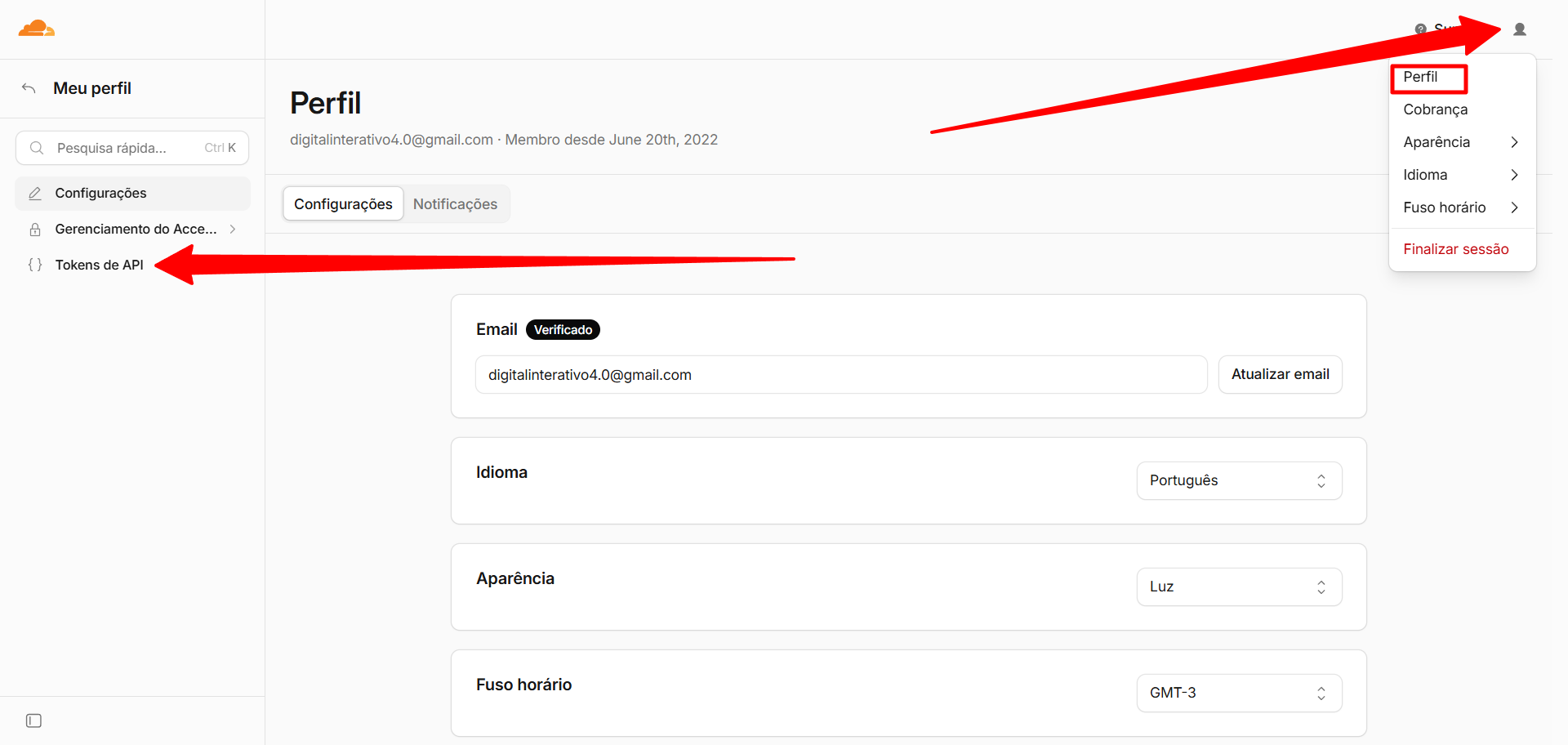Click the search magnifier icon
The height and width of the screenshot is (745, 1568).
37,148
